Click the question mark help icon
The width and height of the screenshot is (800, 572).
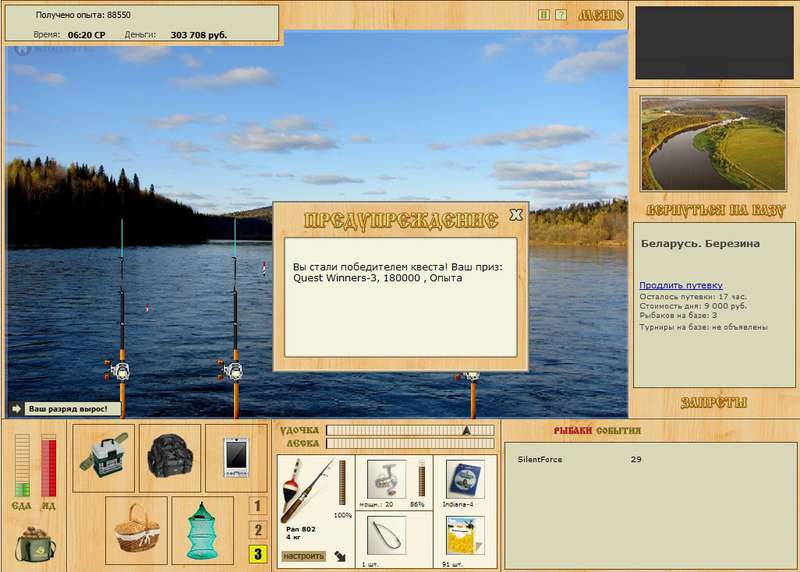(561, 15)
